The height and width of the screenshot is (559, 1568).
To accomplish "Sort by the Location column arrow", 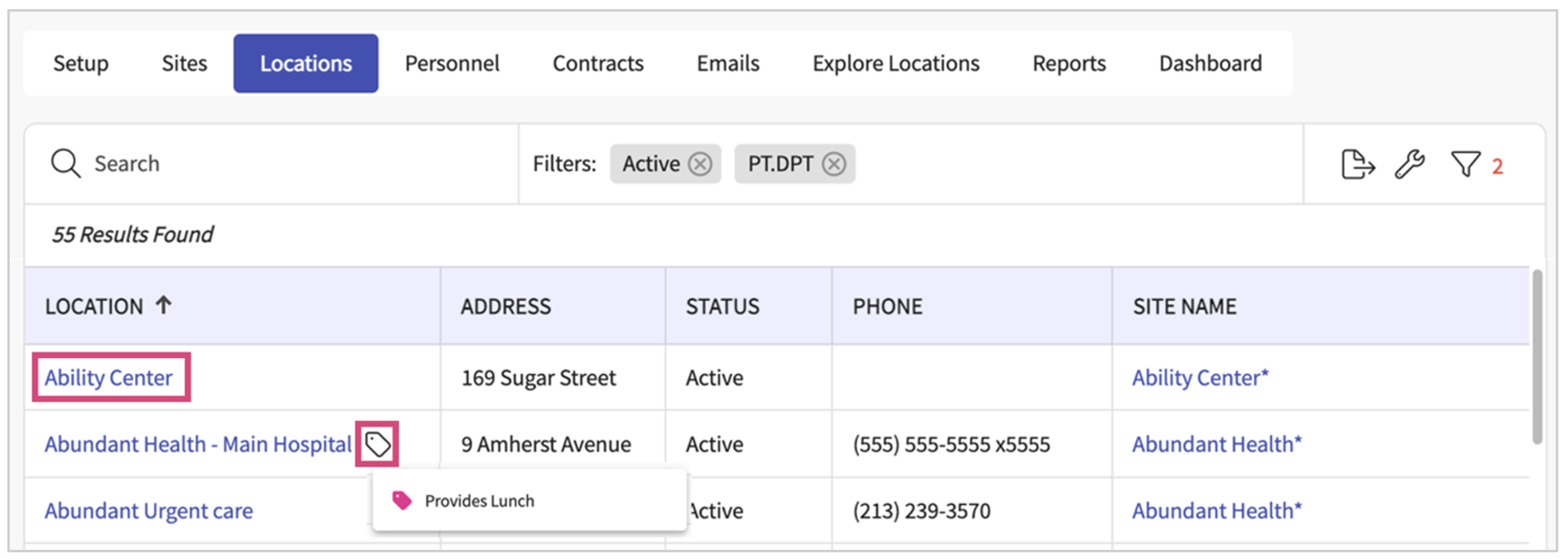I will [x=163, y=305].
